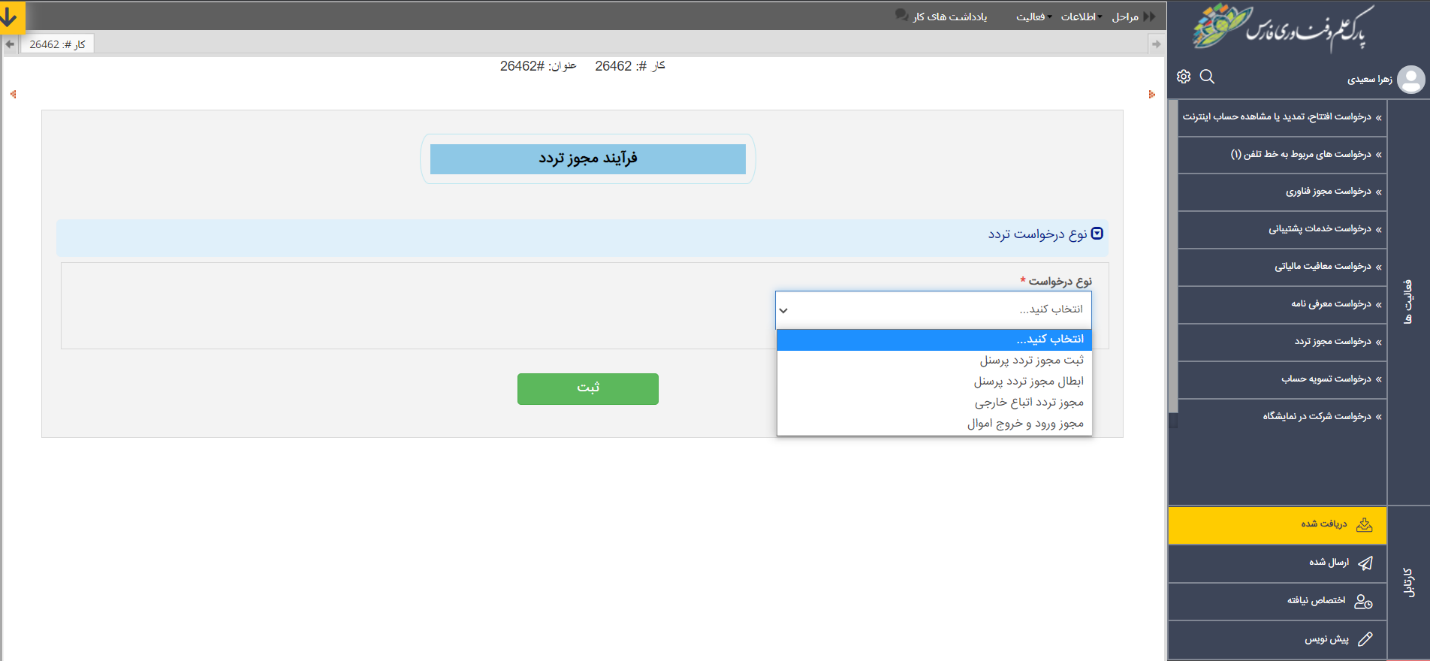Open the مراحل menu in top bar

click(x=1126, y=17)
